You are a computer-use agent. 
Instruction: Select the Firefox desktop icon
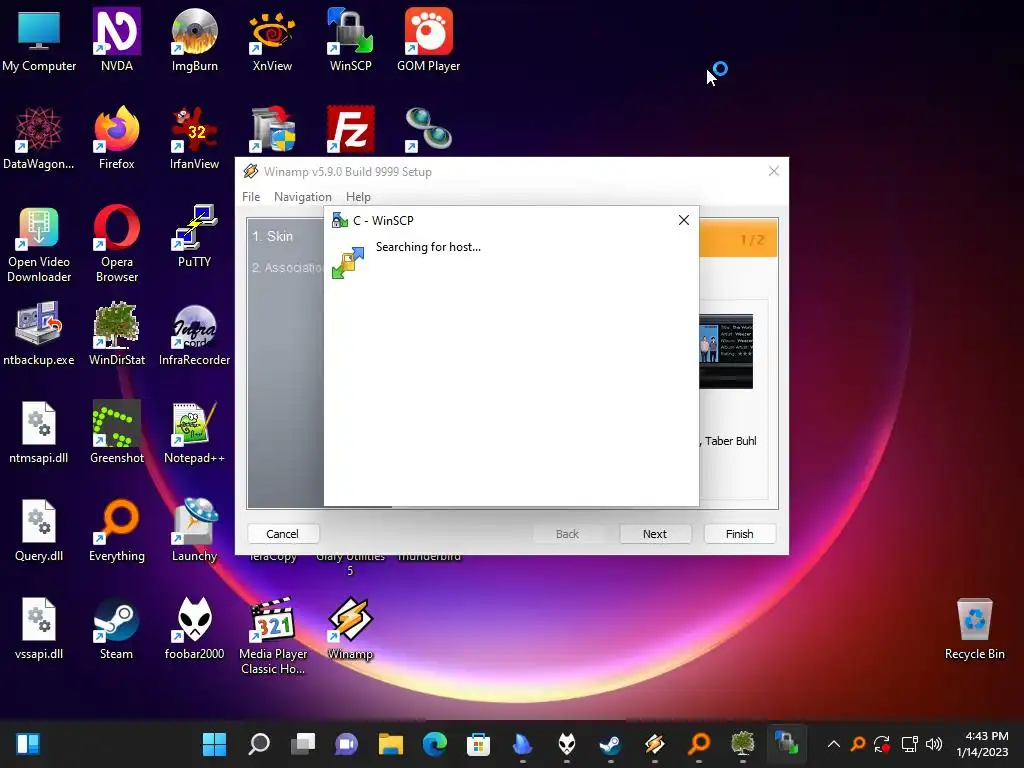point(117,138)
